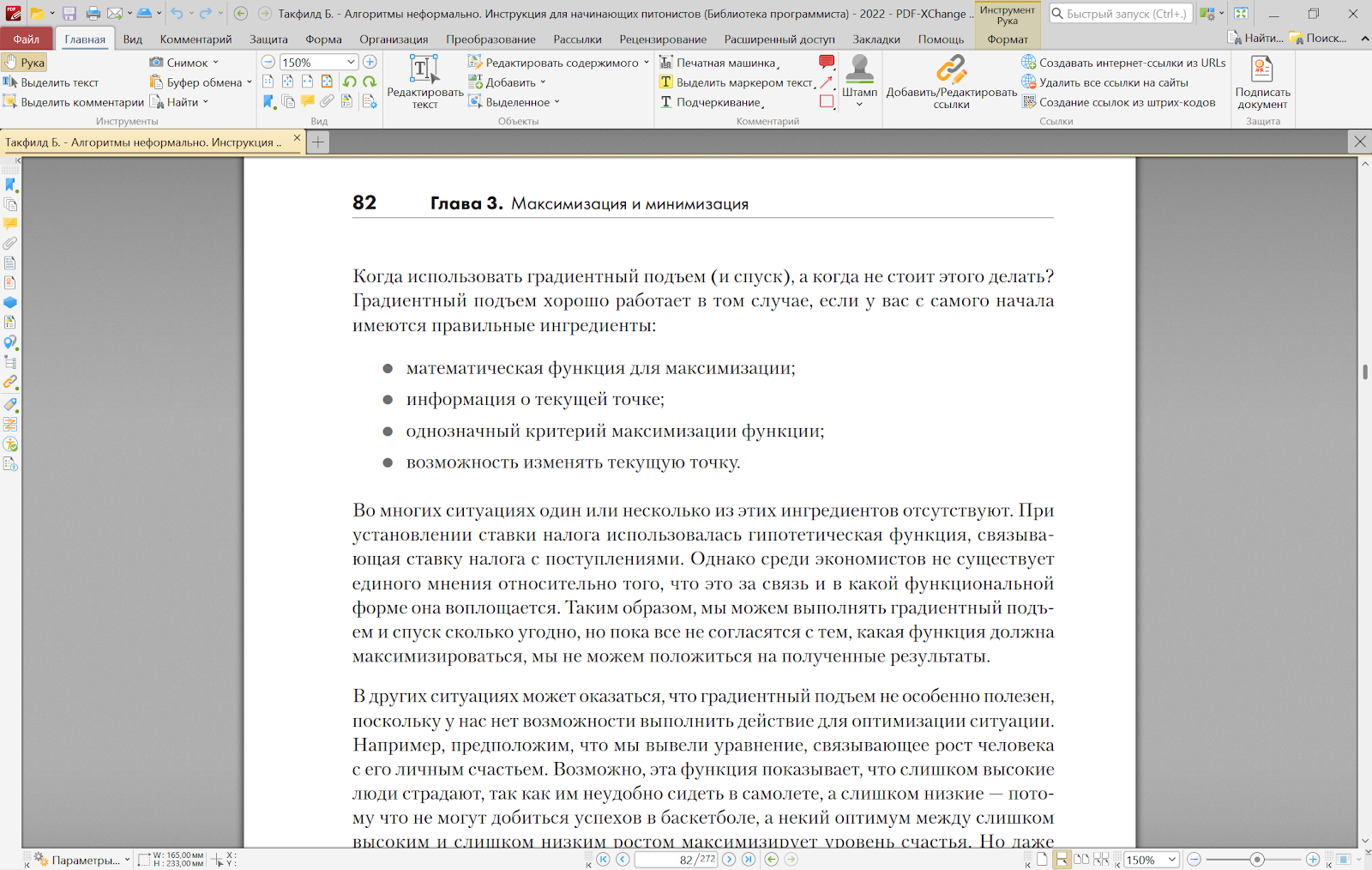Click the Typewriter (Печатная машинка) tool
This screenshot has height=870, width=1372.
[x=718, y=63]
